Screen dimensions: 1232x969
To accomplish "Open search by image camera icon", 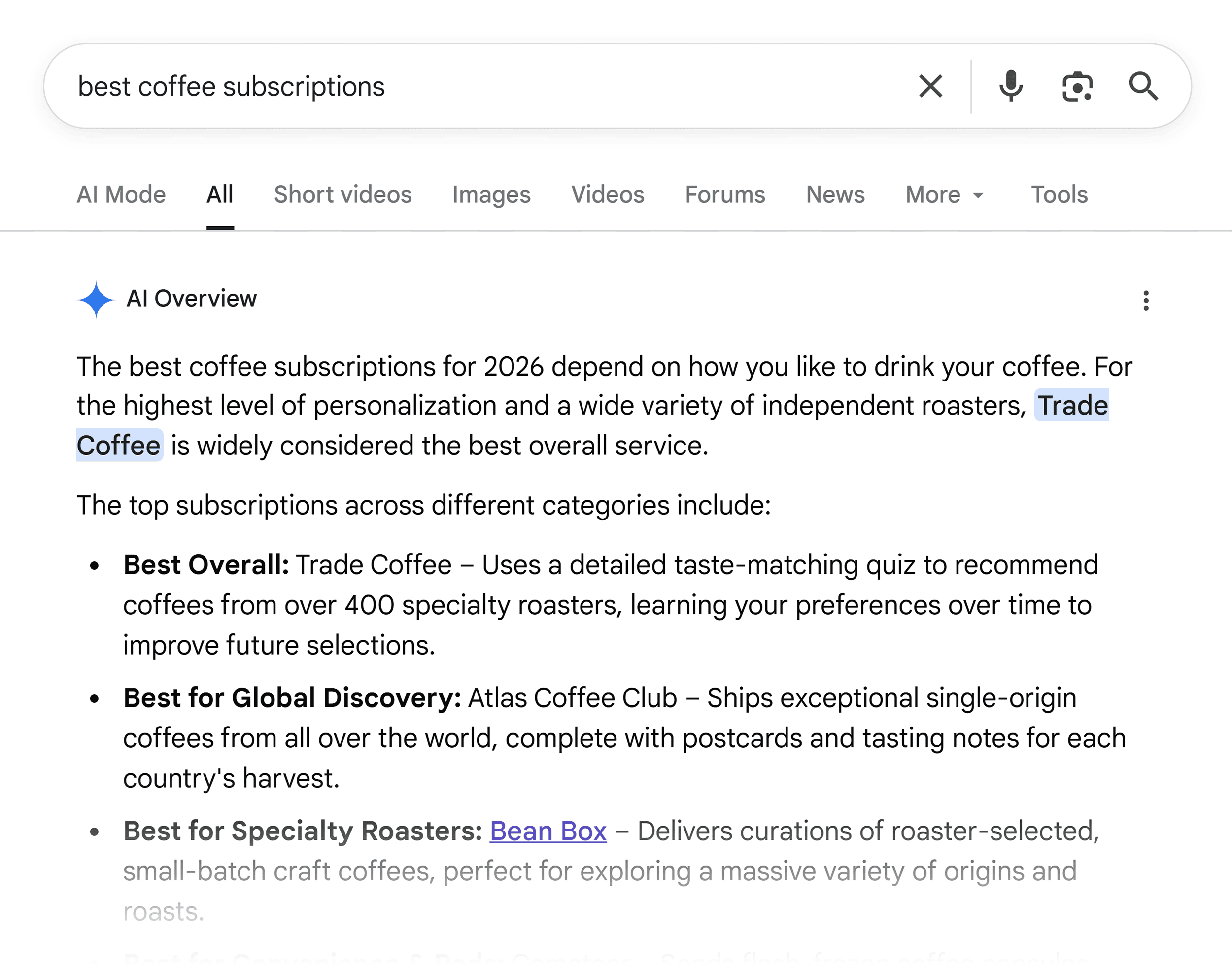I will point(1077,86).
